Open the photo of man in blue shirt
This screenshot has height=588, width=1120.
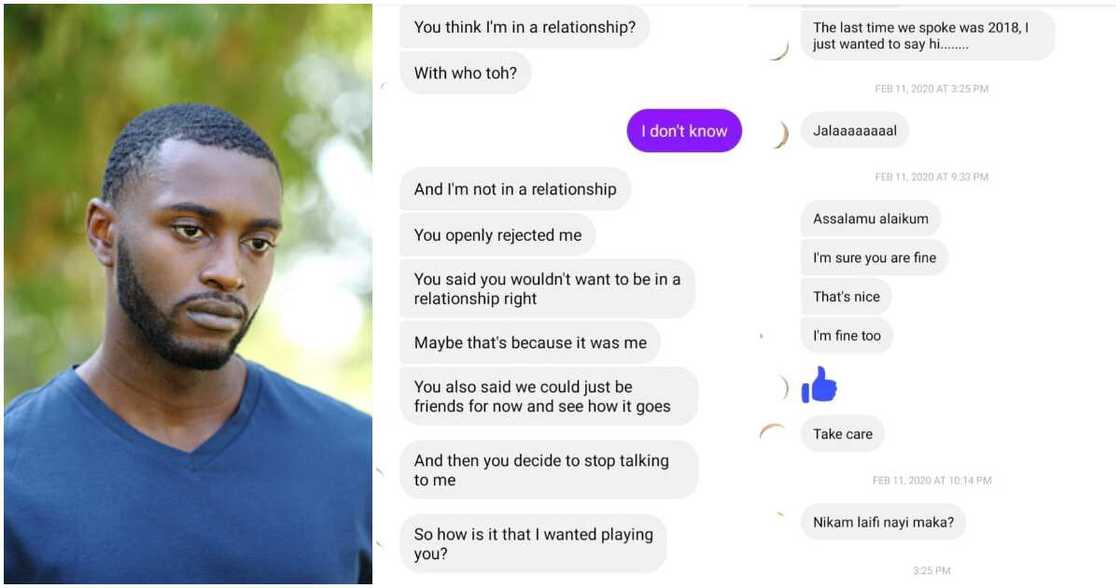pos(188,294)
